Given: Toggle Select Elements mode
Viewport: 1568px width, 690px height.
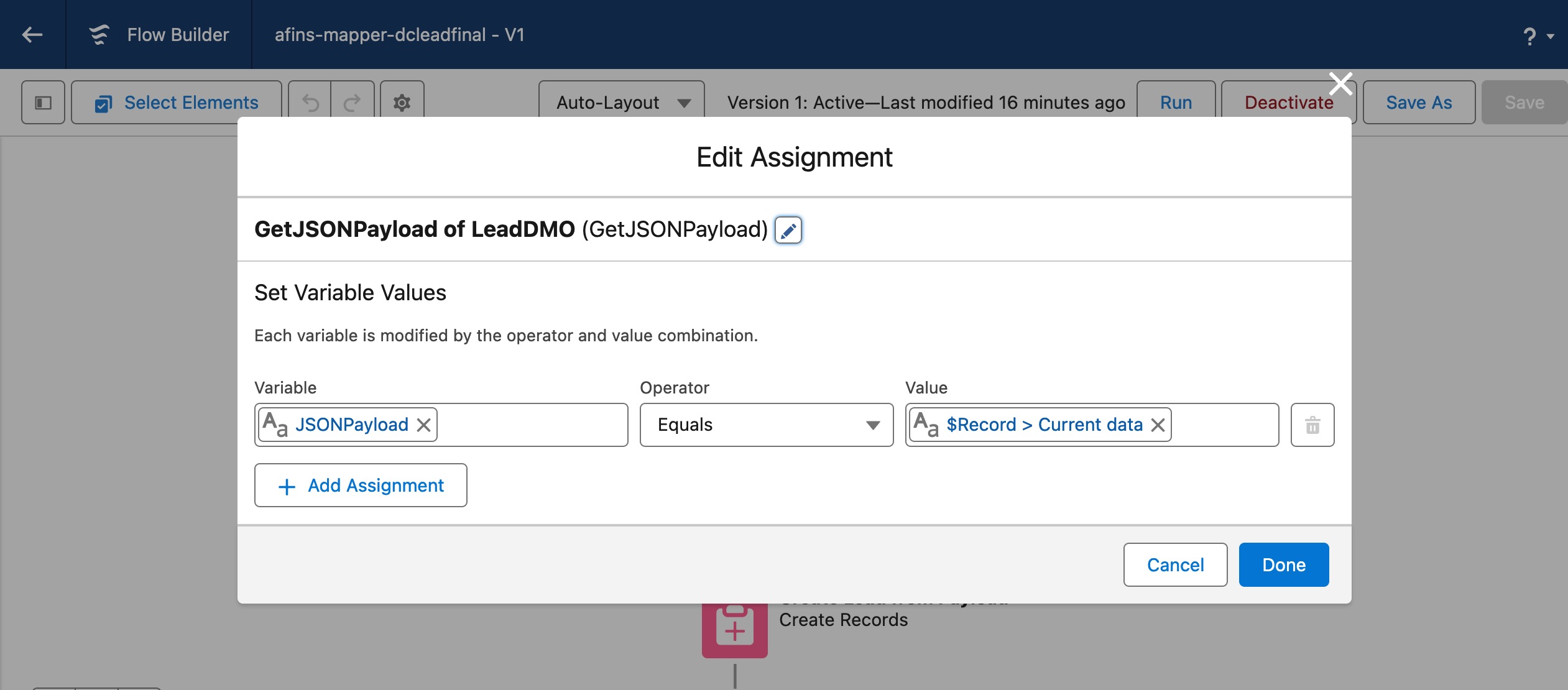Looking at the screenshot, I should (177, 103).
